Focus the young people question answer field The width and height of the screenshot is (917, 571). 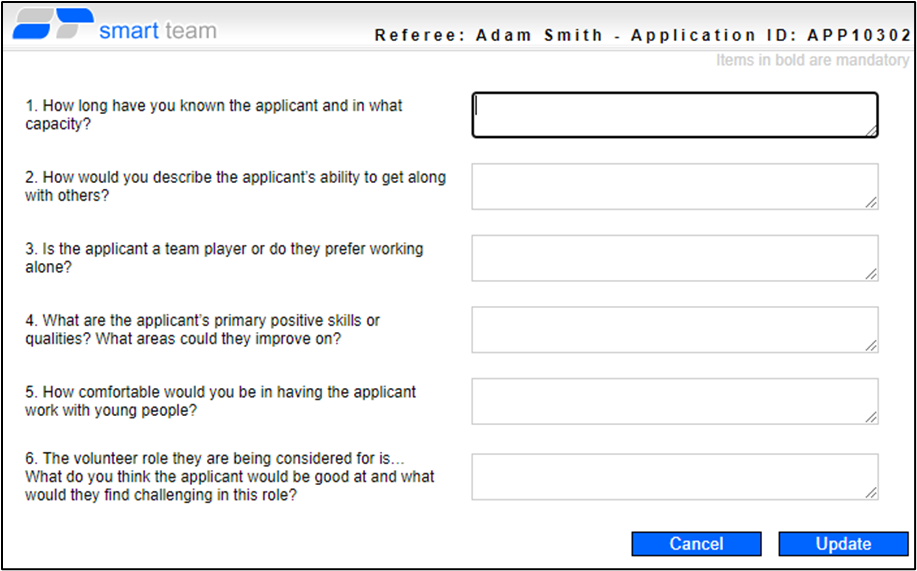(x=674, y=401)
